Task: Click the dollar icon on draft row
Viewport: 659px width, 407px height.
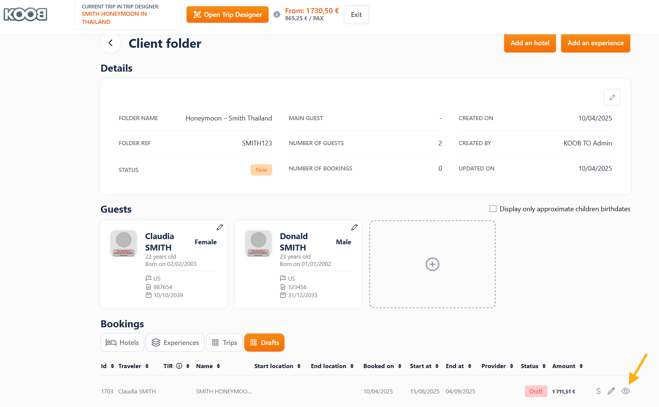Action: point(598,391)
